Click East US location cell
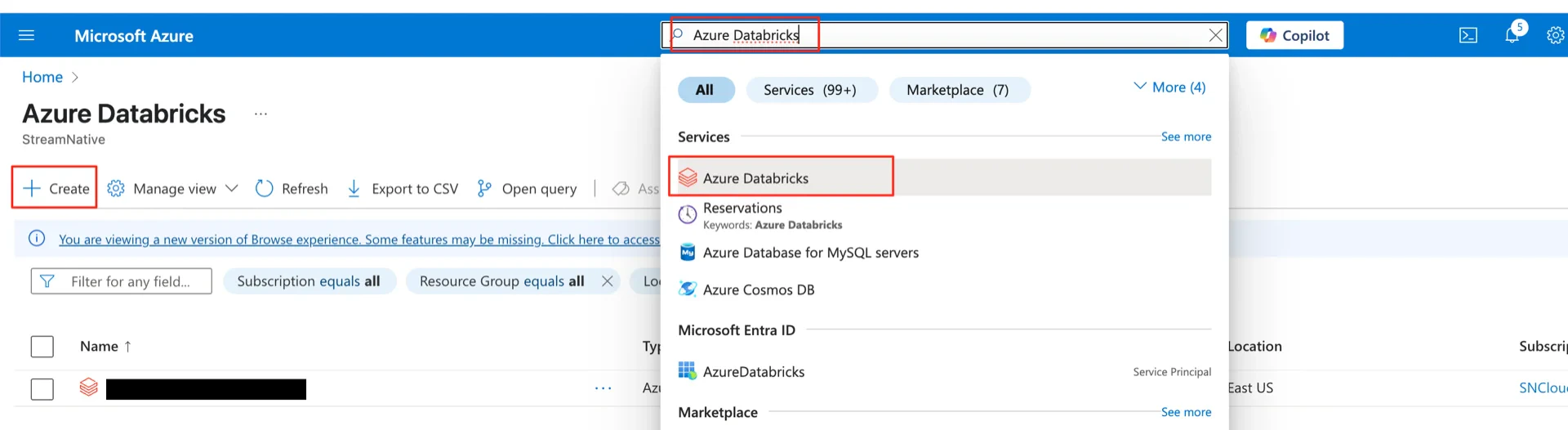The height and width of the screenshot is (430, 1568). [x=1250, y=388]
